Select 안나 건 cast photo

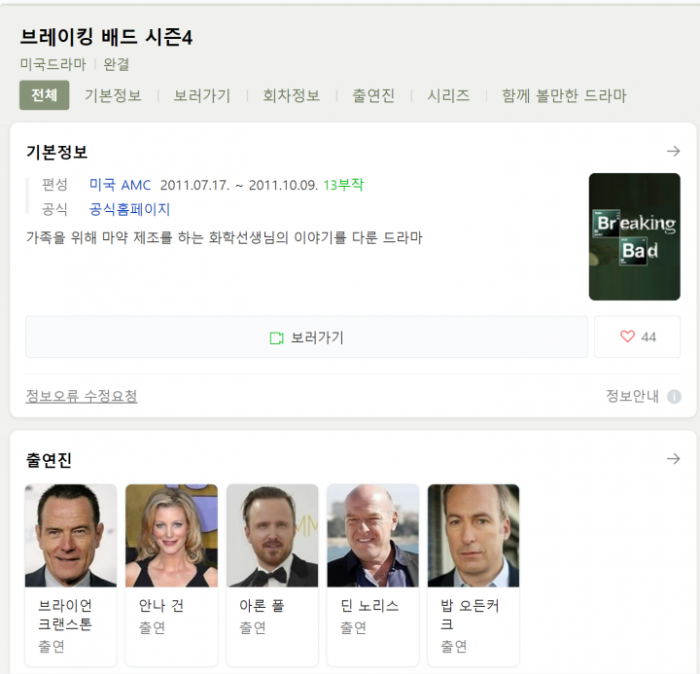point(171,536)
